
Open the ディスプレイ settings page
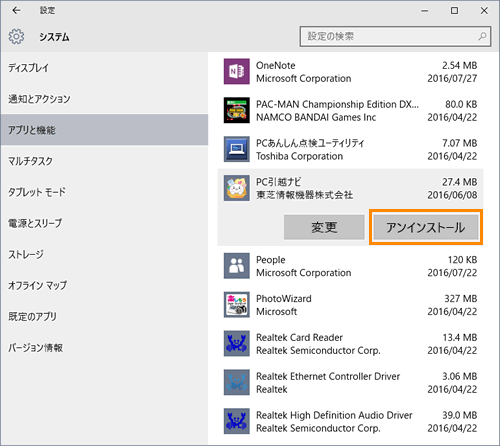coord(104,68)
